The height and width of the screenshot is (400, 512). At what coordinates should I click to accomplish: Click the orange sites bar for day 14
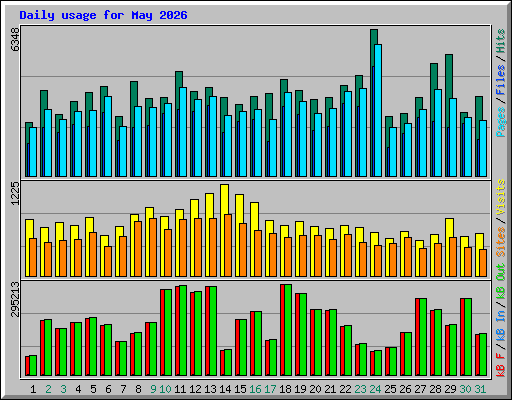click(x=228, y=246)
